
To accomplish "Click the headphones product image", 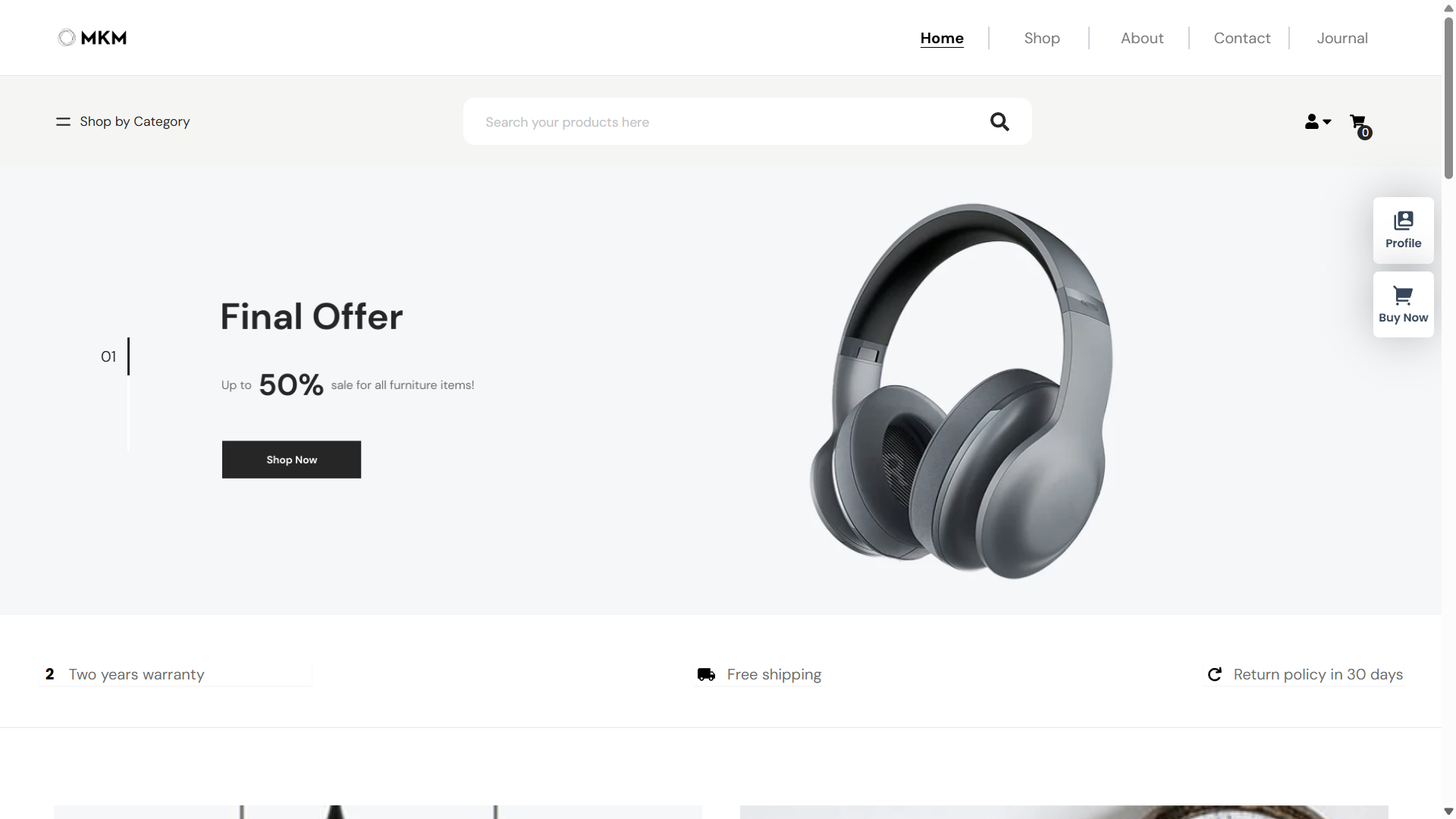I will pyautogui.click(x=962, y=391).
